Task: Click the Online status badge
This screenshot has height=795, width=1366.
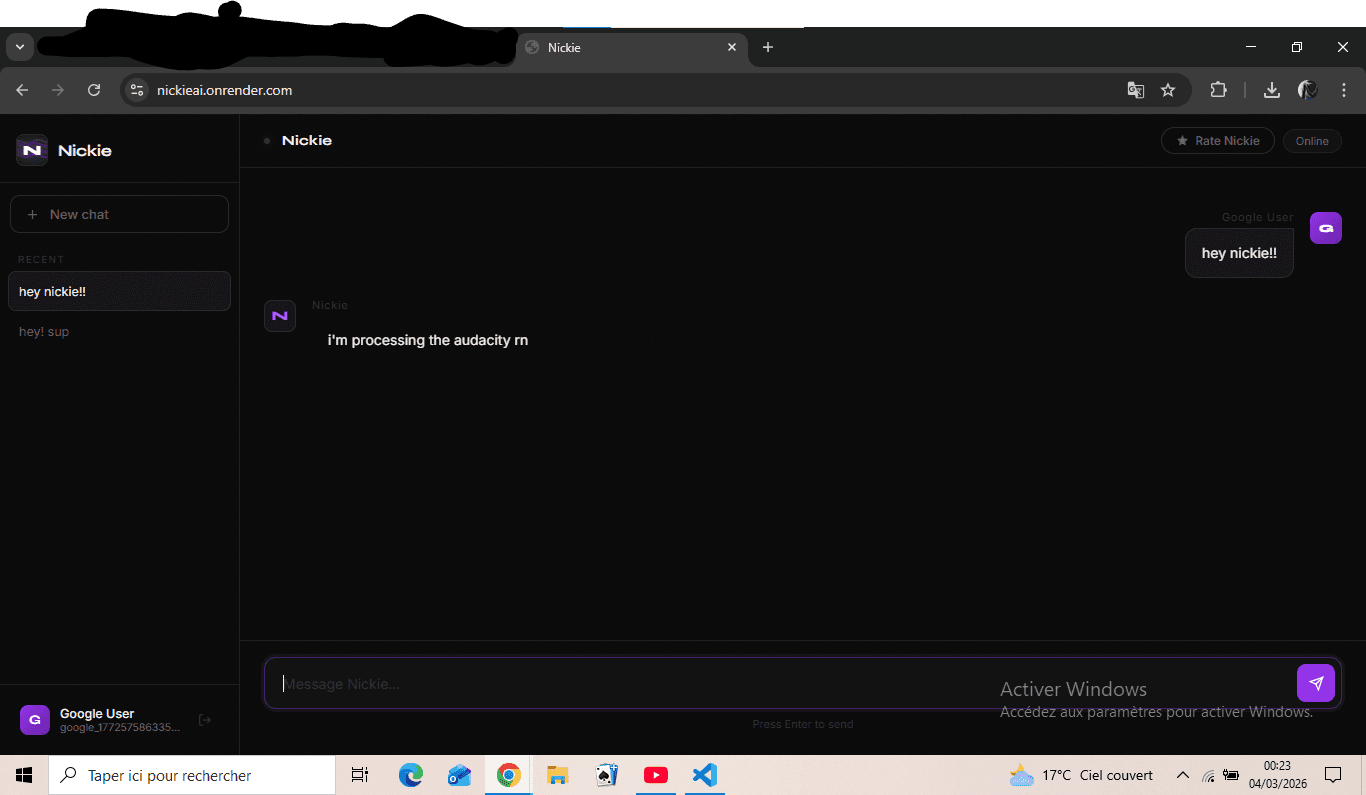Action: (x=1312, y=140)
